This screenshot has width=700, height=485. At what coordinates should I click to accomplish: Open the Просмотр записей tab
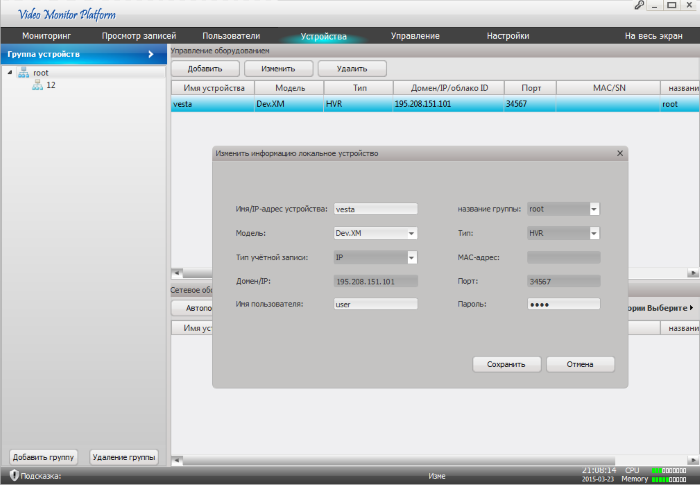tap(139, 36)
